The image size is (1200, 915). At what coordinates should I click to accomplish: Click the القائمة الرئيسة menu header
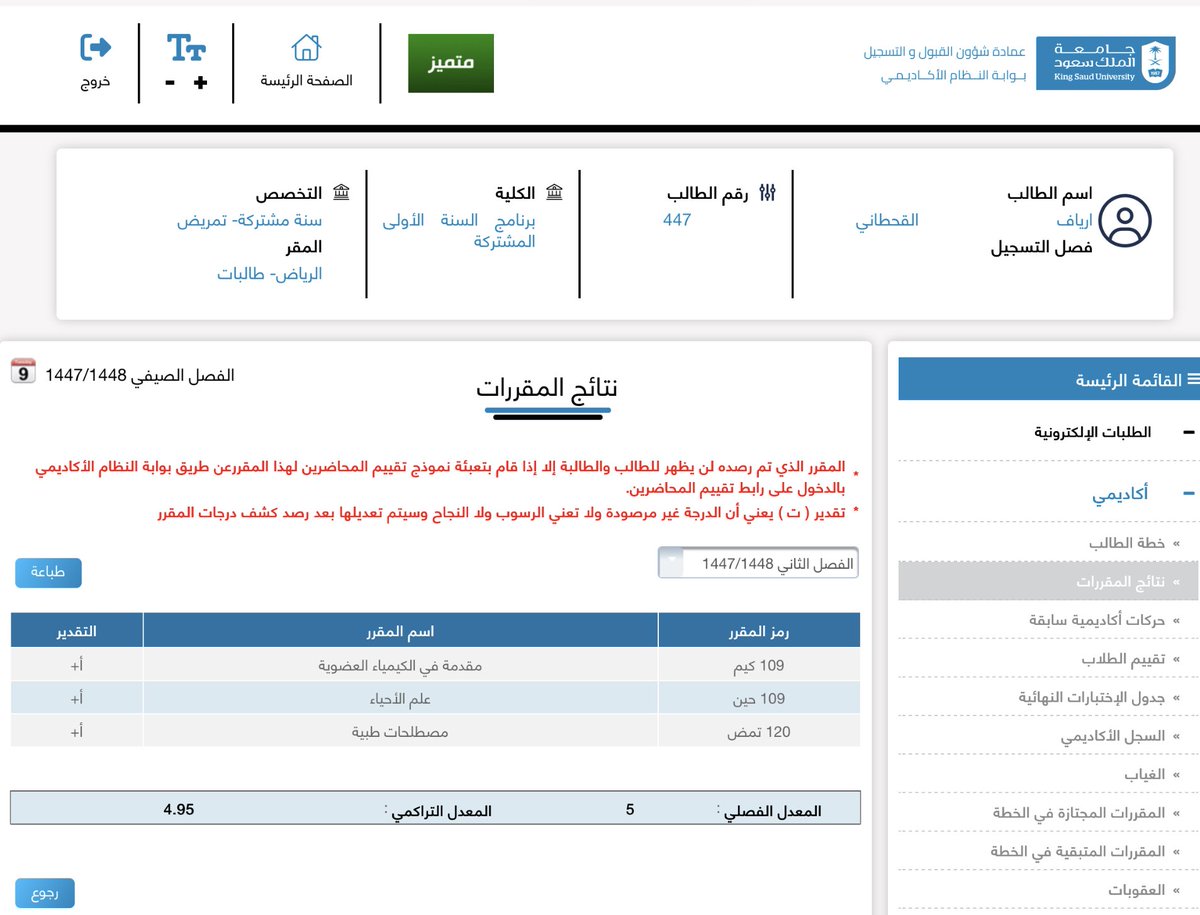(x=1049, y=379)
